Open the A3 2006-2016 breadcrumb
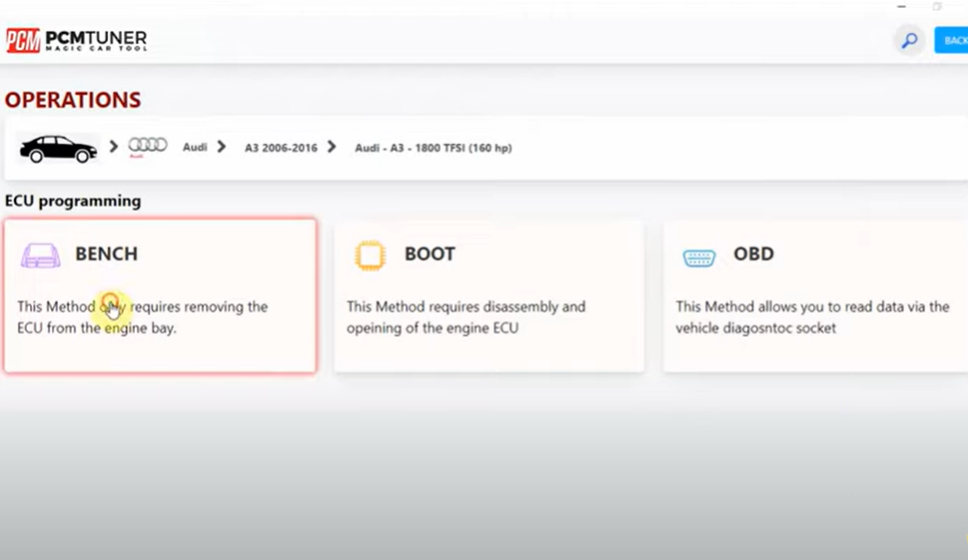The image size is (968, 560). pyautogui.click(x=281, y=148)
